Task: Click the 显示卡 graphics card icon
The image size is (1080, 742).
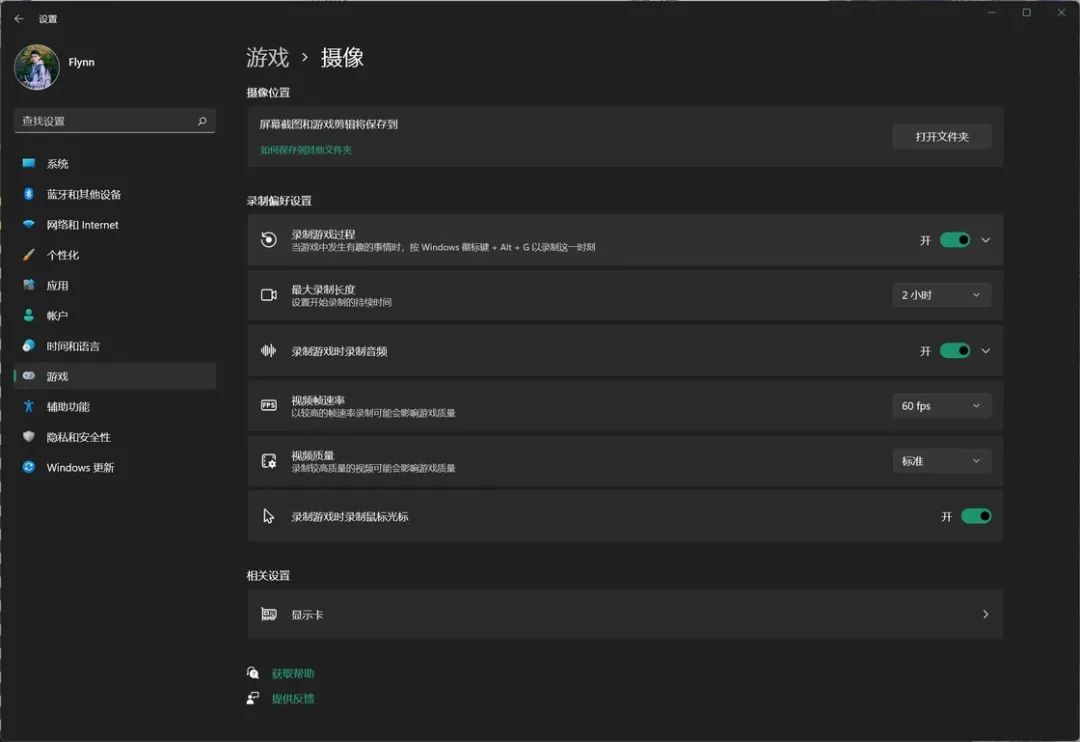Action: [269, 614]
